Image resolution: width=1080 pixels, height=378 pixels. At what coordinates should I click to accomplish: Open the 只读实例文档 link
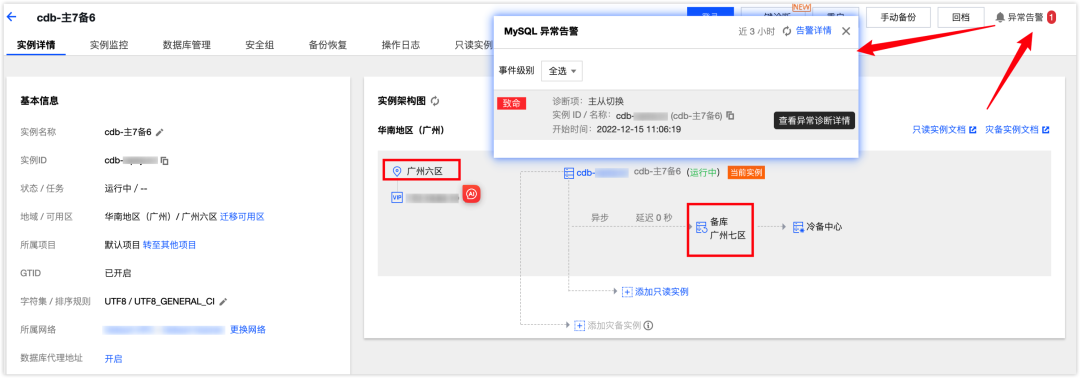point(944,129)
